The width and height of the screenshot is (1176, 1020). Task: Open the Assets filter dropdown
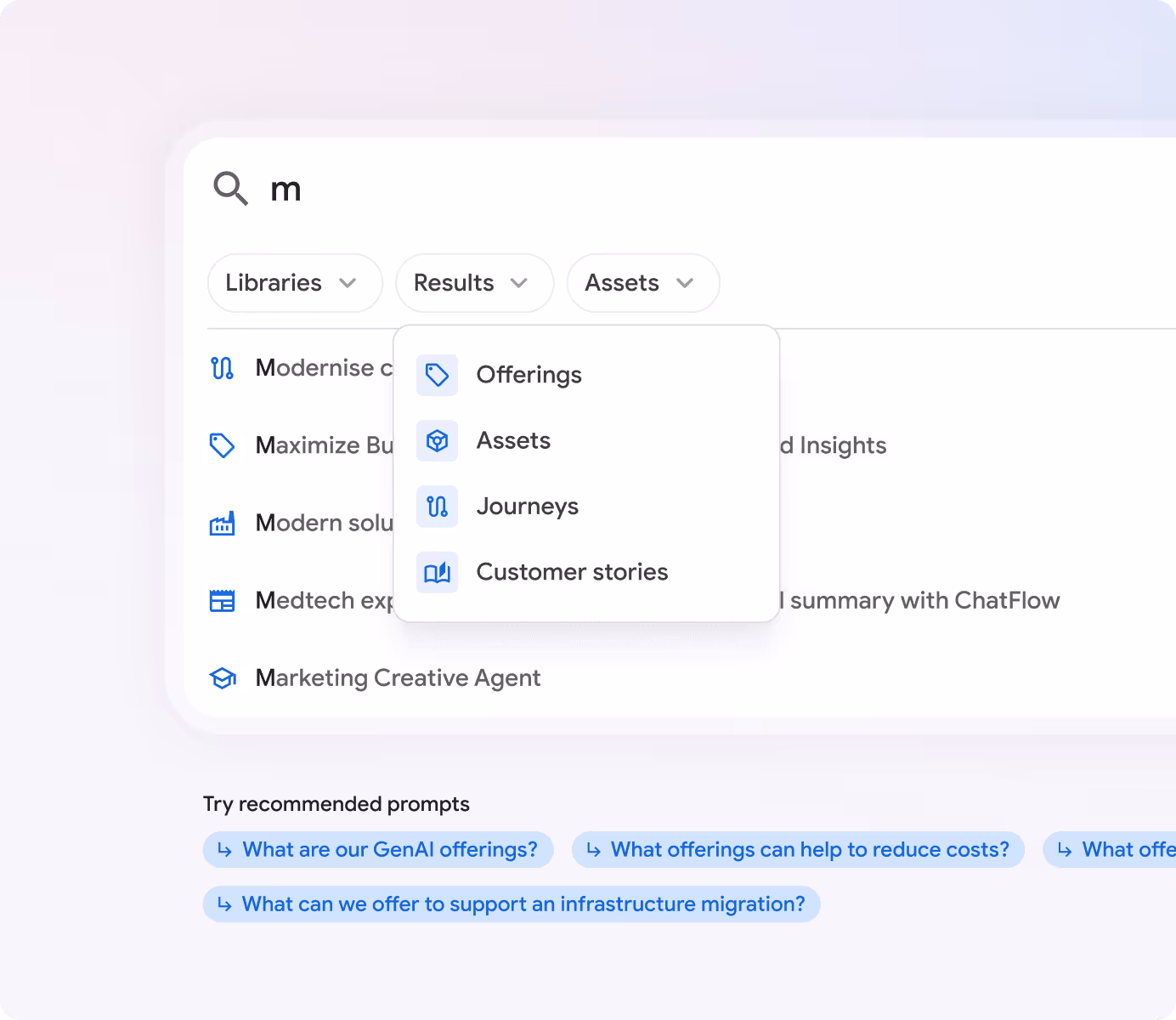coord(643,283)
